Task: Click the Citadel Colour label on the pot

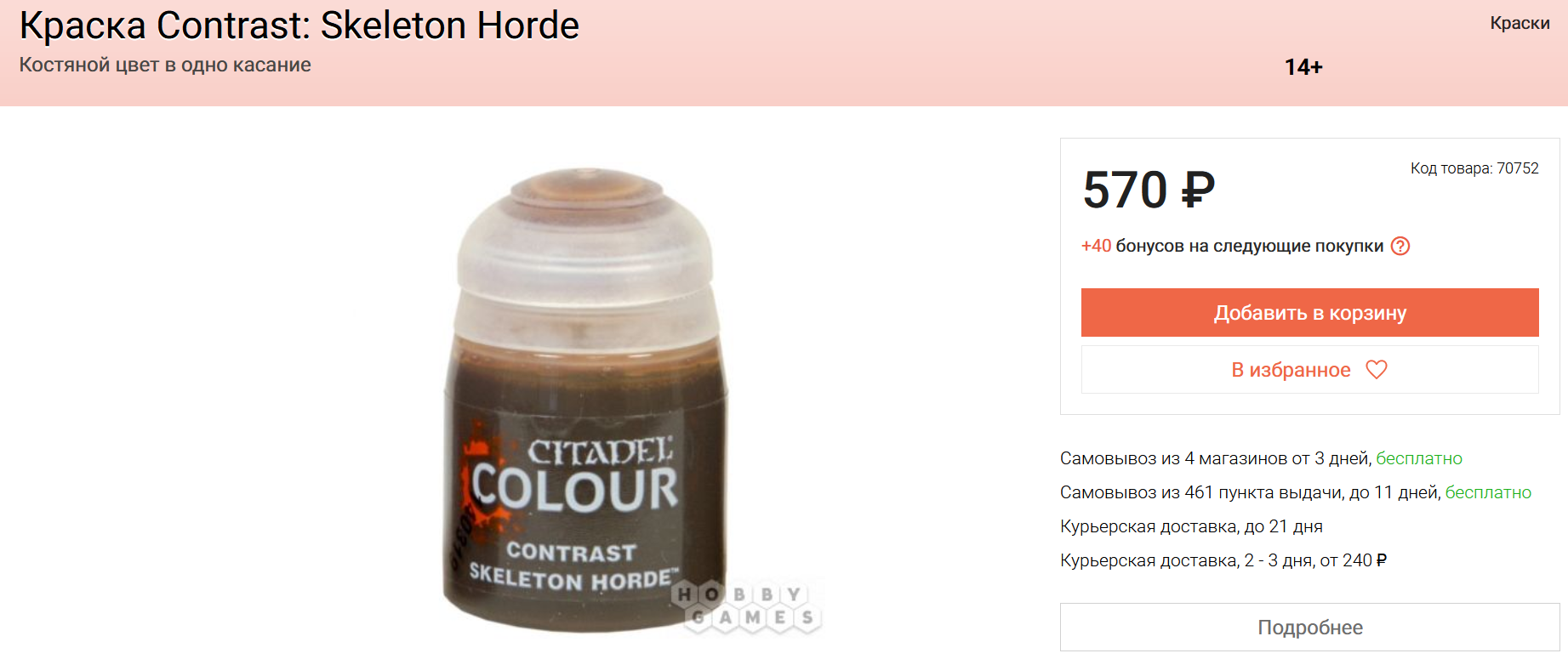Action: click(575, 476)
